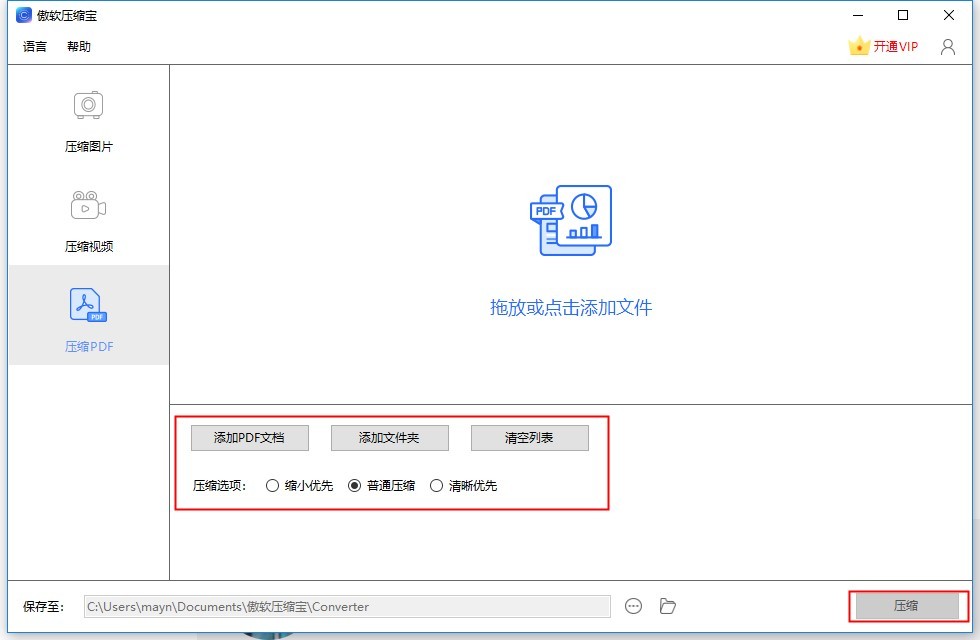980x640 pixels.
Task: Click the 添加PDF文档 button
Action: pos(249,437)
